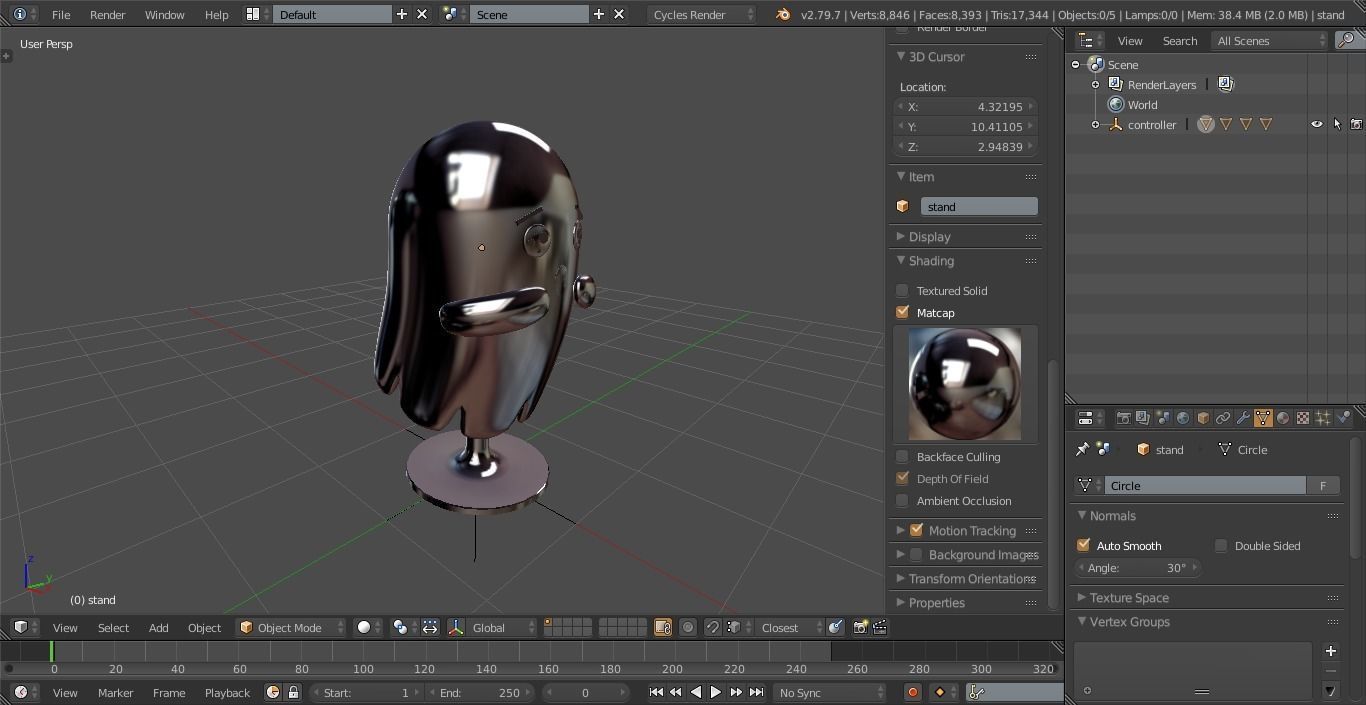Open the Texture properties tab (checker icon)
1366x705 pixels.
1303,418
